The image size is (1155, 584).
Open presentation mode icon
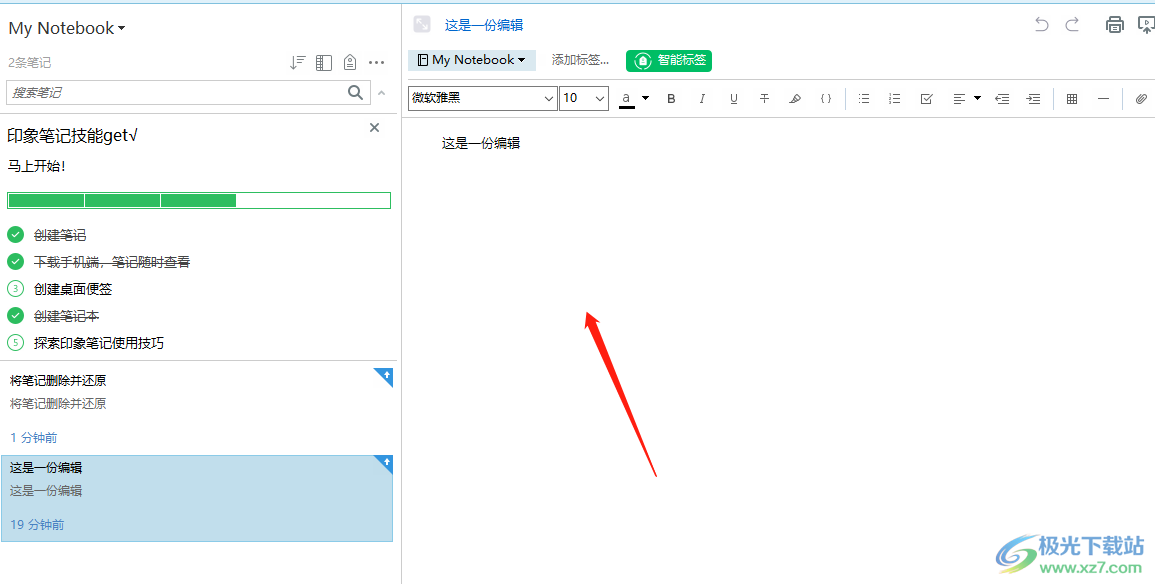(1146, 25)
